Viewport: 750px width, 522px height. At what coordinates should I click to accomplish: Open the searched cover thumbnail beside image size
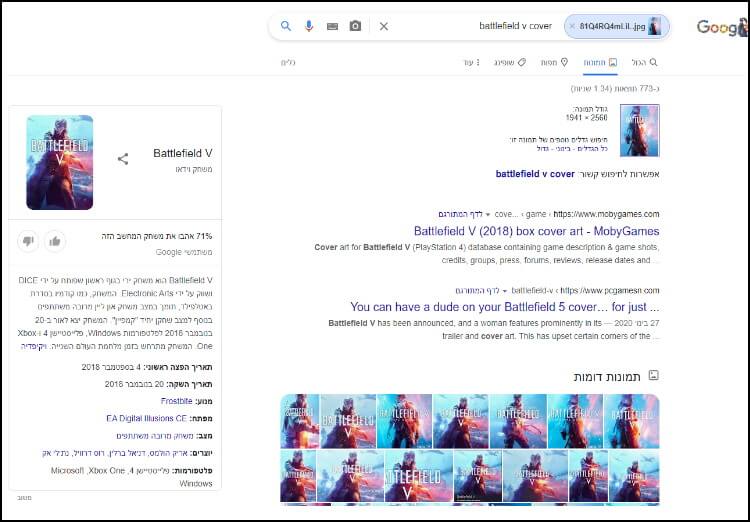tap(640, 131)
